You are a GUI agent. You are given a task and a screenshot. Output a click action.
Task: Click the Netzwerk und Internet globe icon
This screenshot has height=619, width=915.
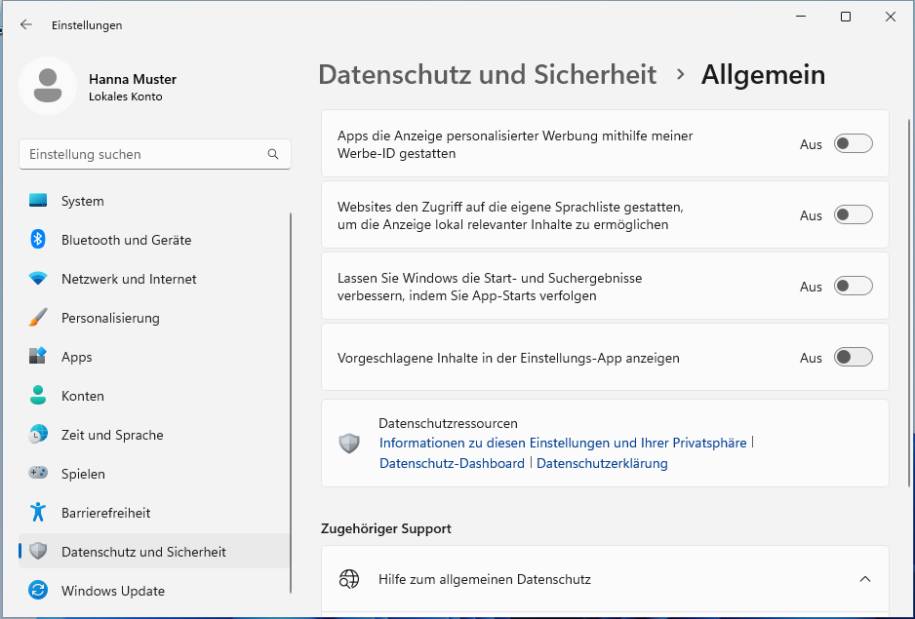[x=41, y=279]
